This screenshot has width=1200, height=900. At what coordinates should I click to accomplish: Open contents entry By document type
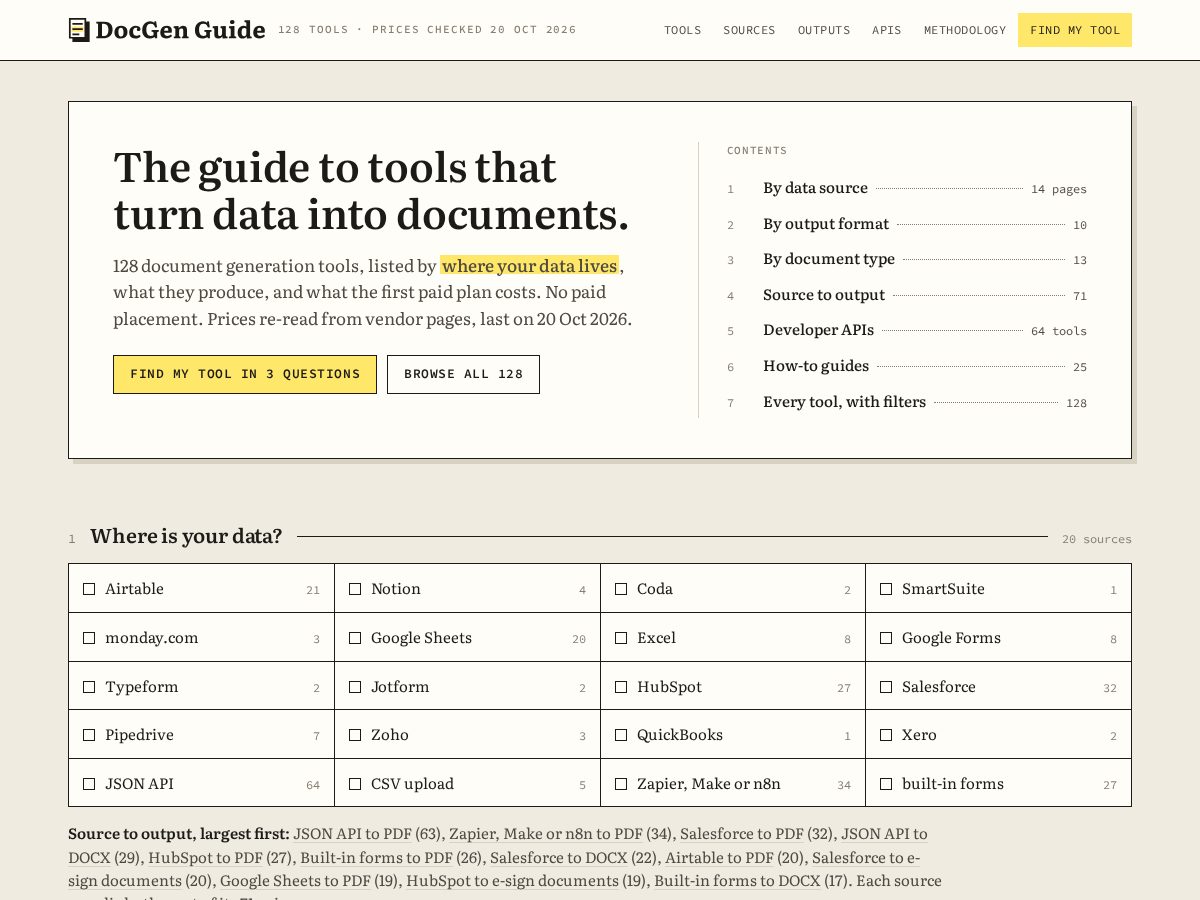(907, 259)
